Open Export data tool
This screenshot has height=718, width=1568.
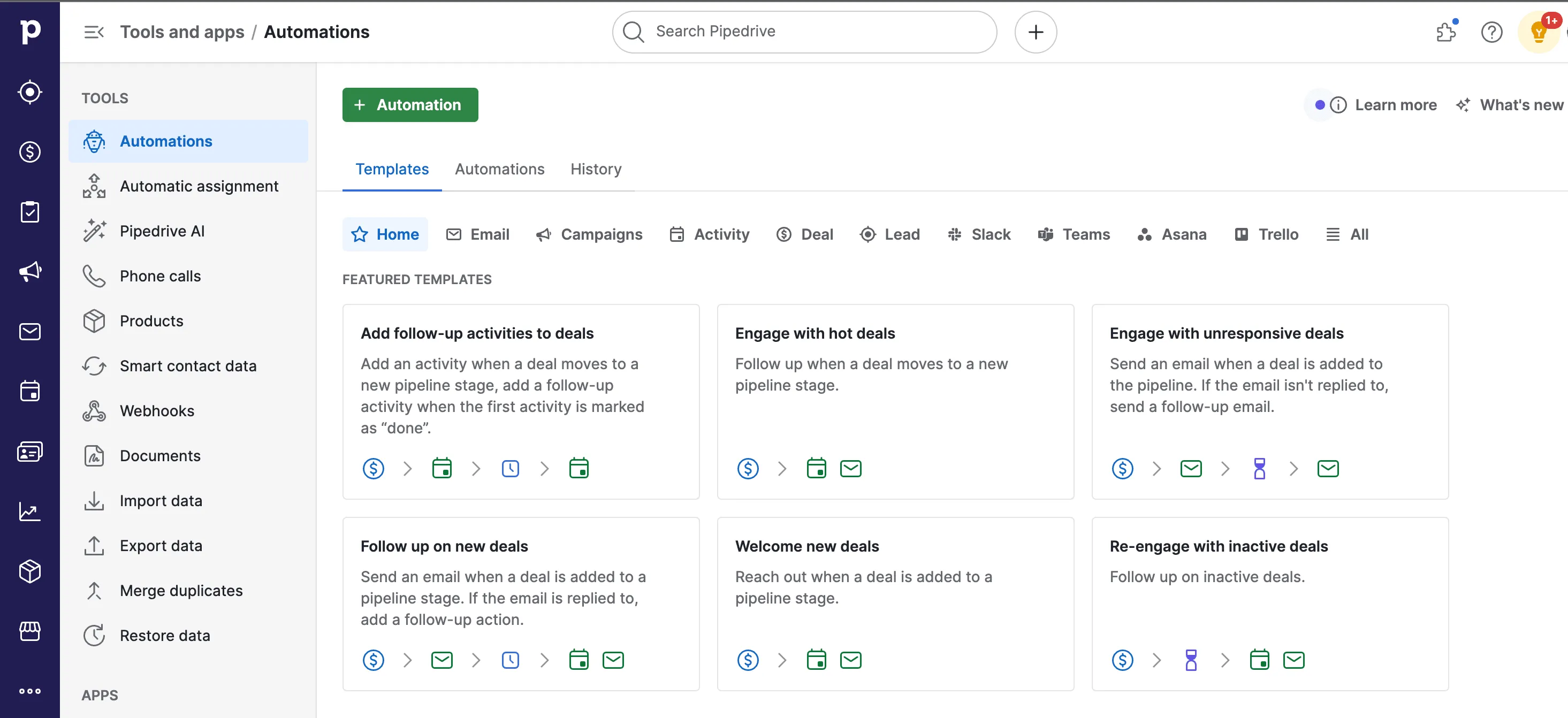[188, 546]
